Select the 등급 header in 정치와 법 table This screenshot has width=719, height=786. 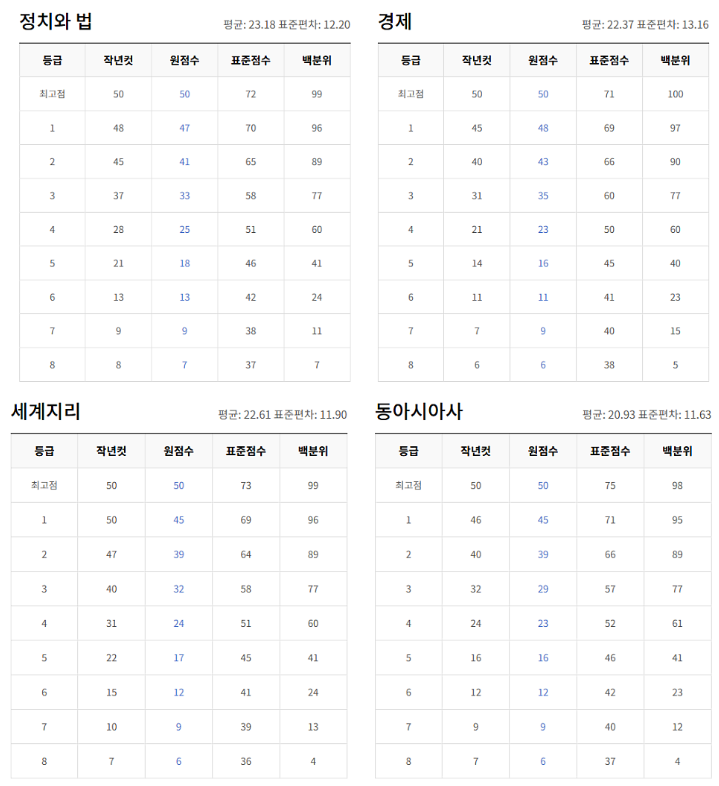click(52, 60)
